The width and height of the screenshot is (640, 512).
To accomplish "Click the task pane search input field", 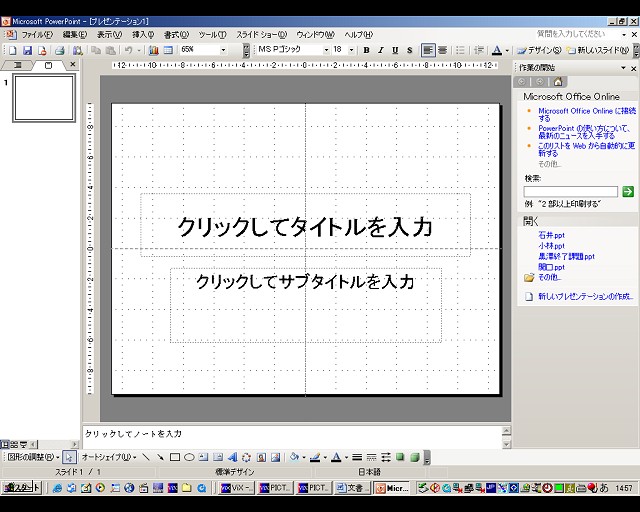I will click(571, 191).
